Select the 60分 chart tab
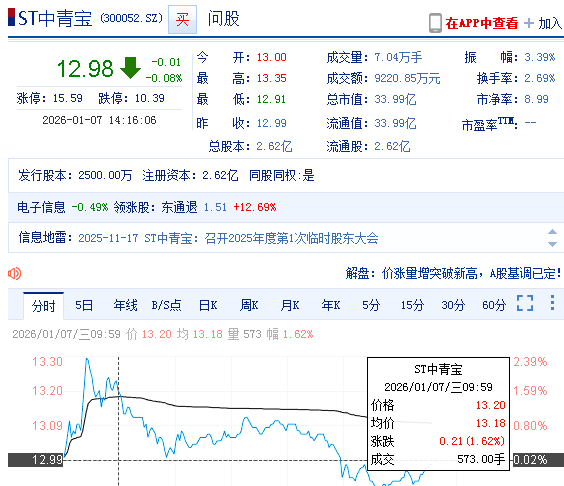The height and width of the screenshot is (486, 564). 494,305
